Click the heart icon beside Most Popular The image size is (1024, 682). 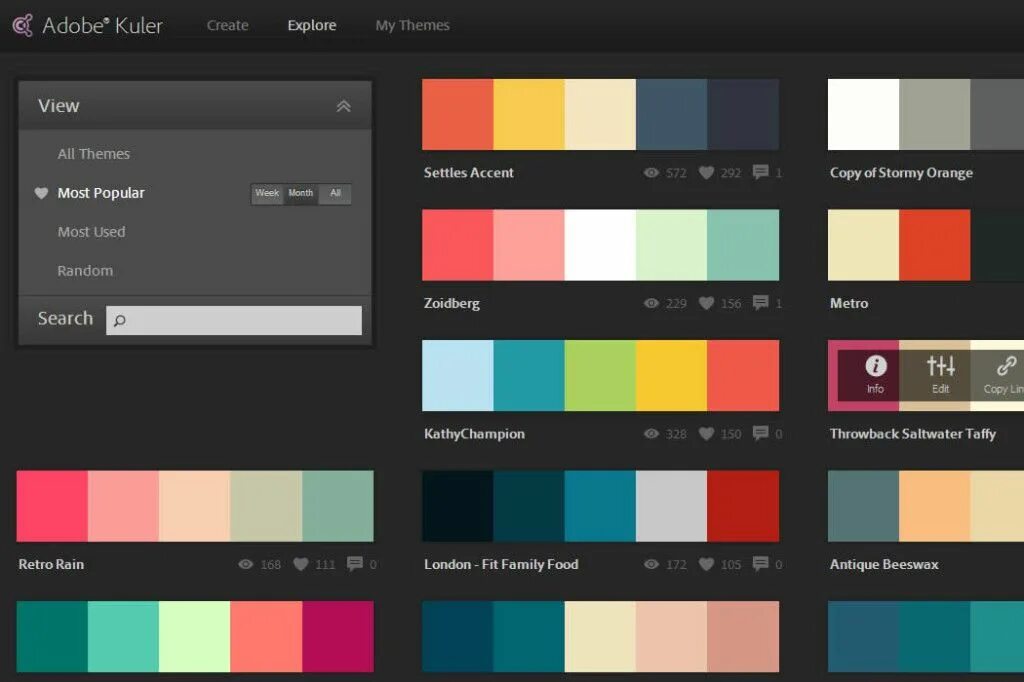(x=41, y=193)
